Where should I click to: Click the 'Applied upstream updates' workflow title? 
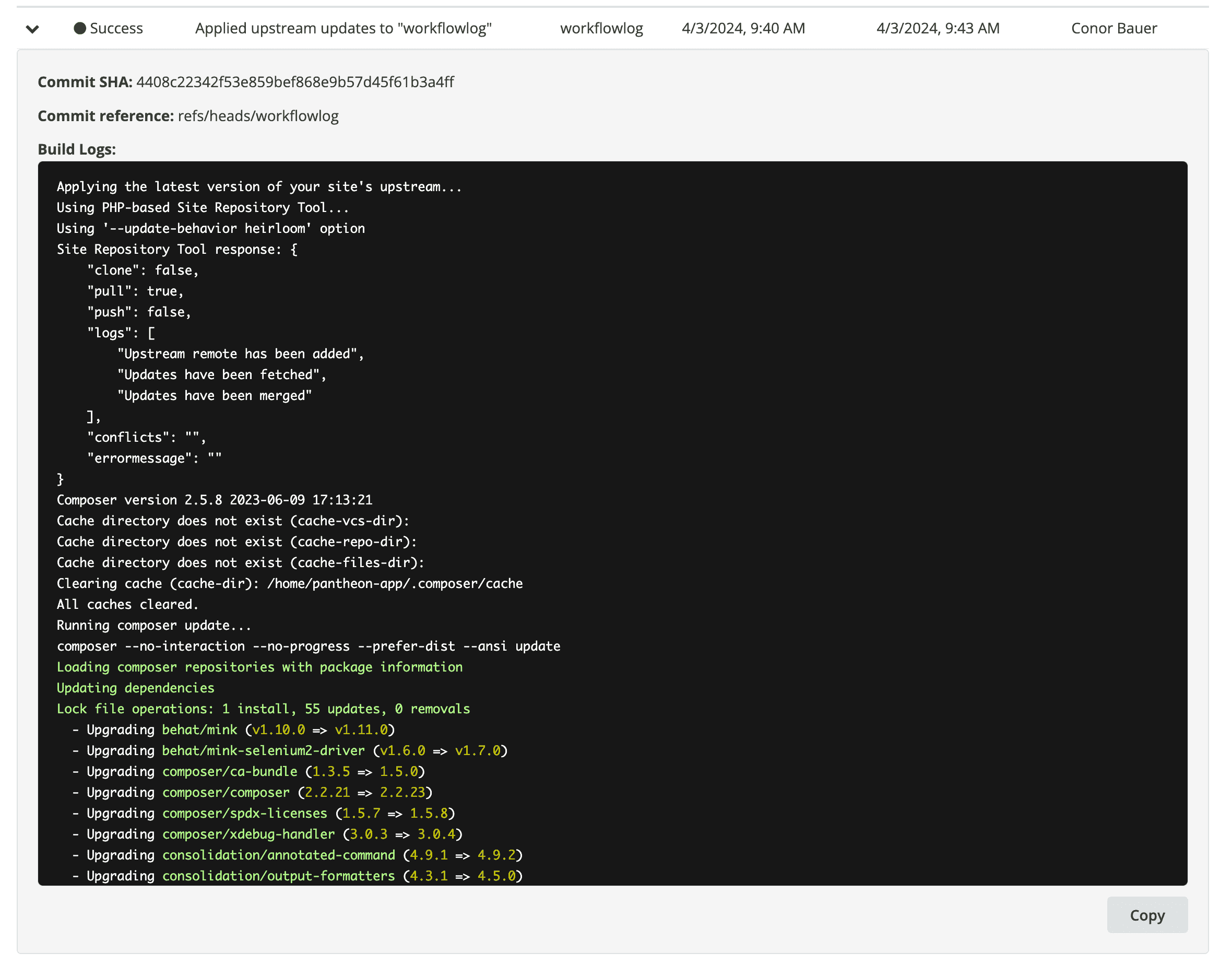pos(343,28)
